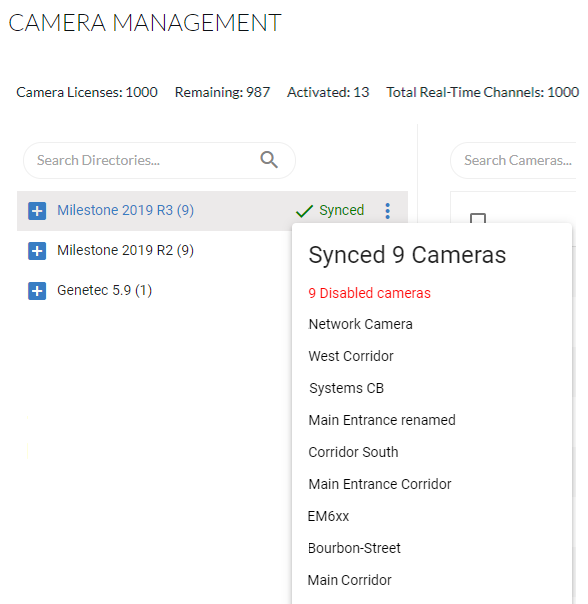Click 'Main Entrance renamed' in the list
This screenshot has width=588, height=604.
coord(382,420)
